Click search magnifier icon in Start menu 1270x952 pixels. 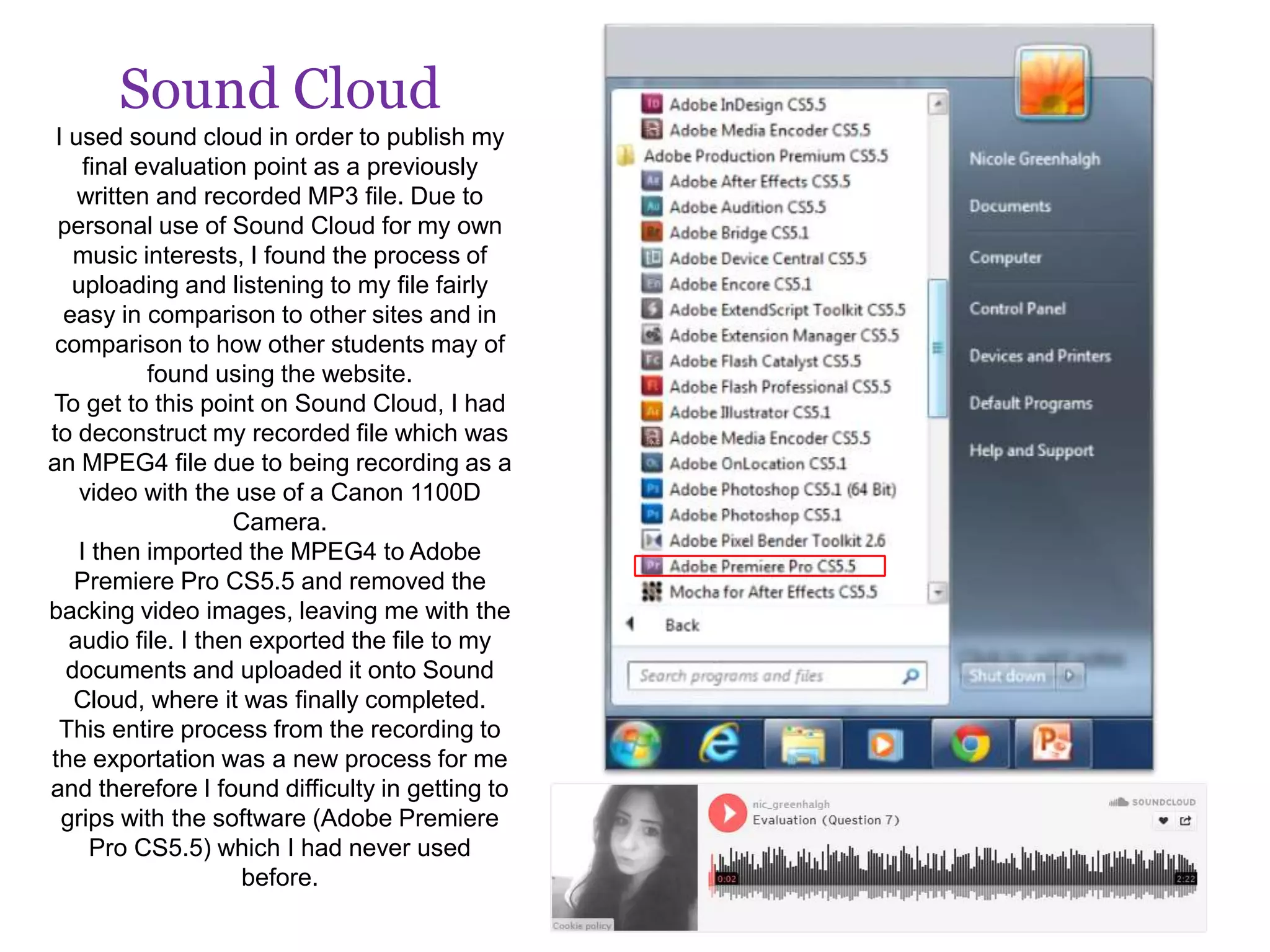point(911,676)
